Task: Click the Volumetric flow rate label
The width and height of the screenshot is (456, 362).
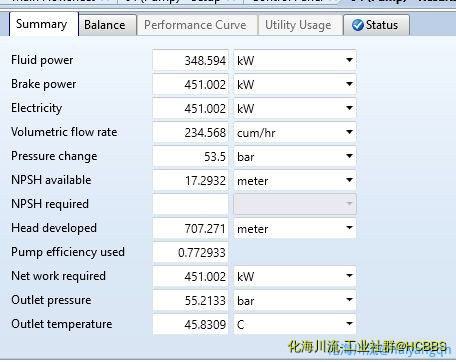Action: point(64,132)
